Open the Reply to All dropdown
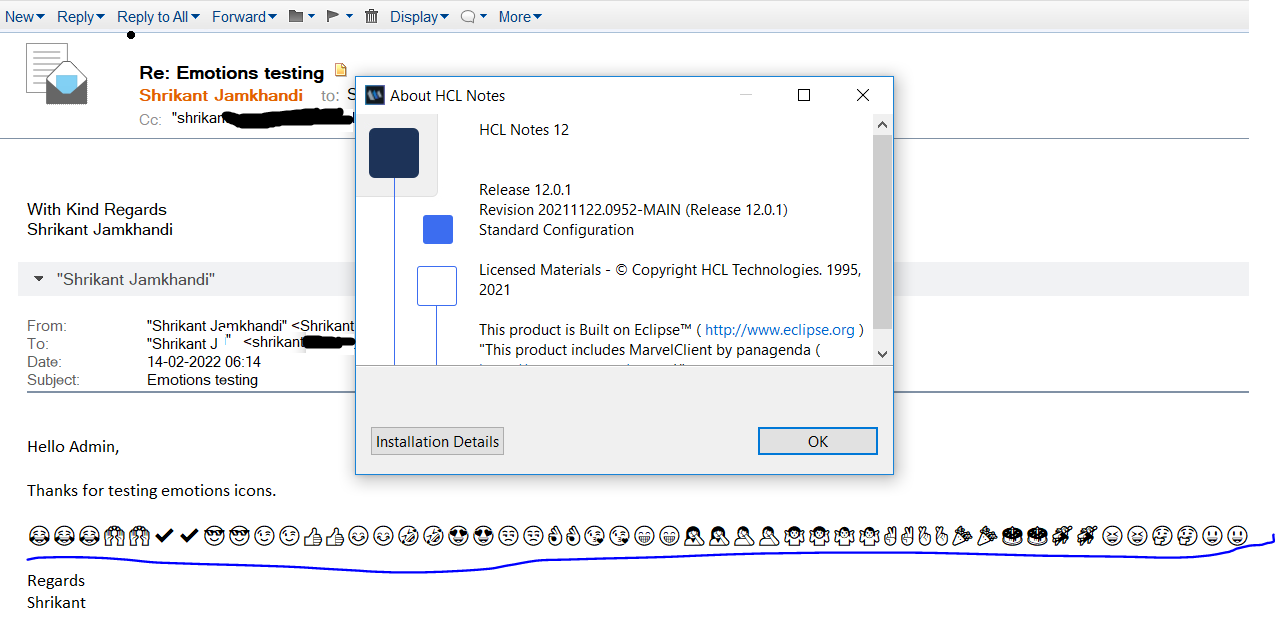The height and width of the screenshot is (620, 1275). pyautogui.click(x=158, y=16)
